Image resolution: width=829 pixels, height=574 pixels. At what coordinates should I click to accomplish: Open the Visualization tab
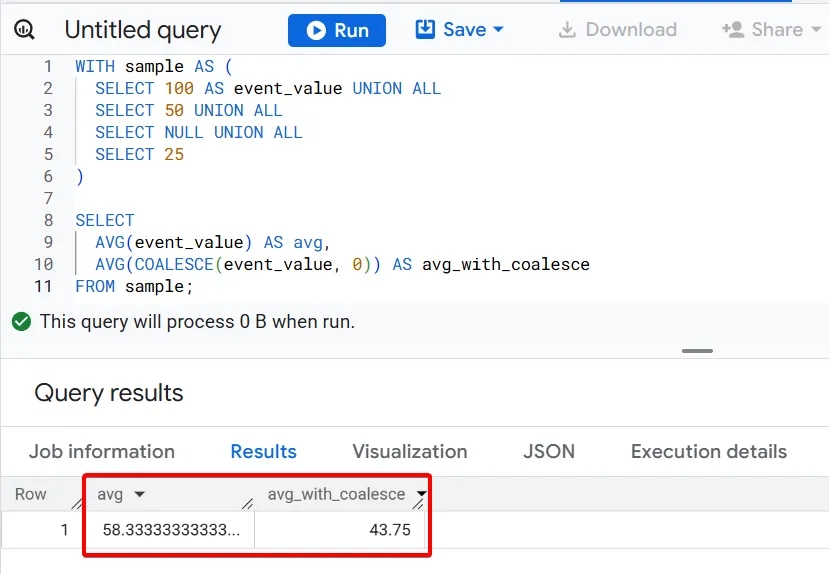[x=410, y=451]
